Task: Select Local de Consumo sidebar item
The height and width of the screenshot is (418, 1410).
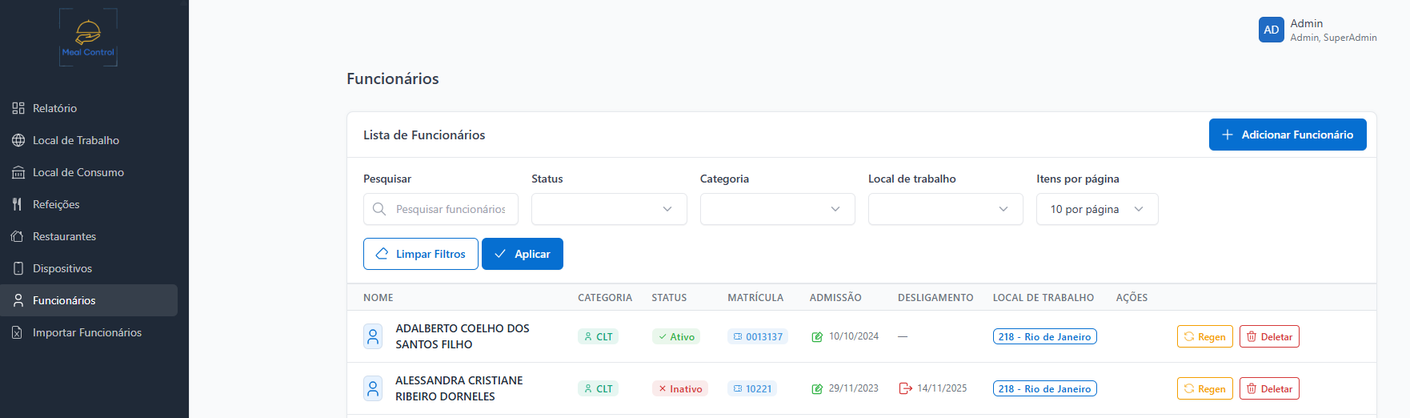Action: point(78,172)
